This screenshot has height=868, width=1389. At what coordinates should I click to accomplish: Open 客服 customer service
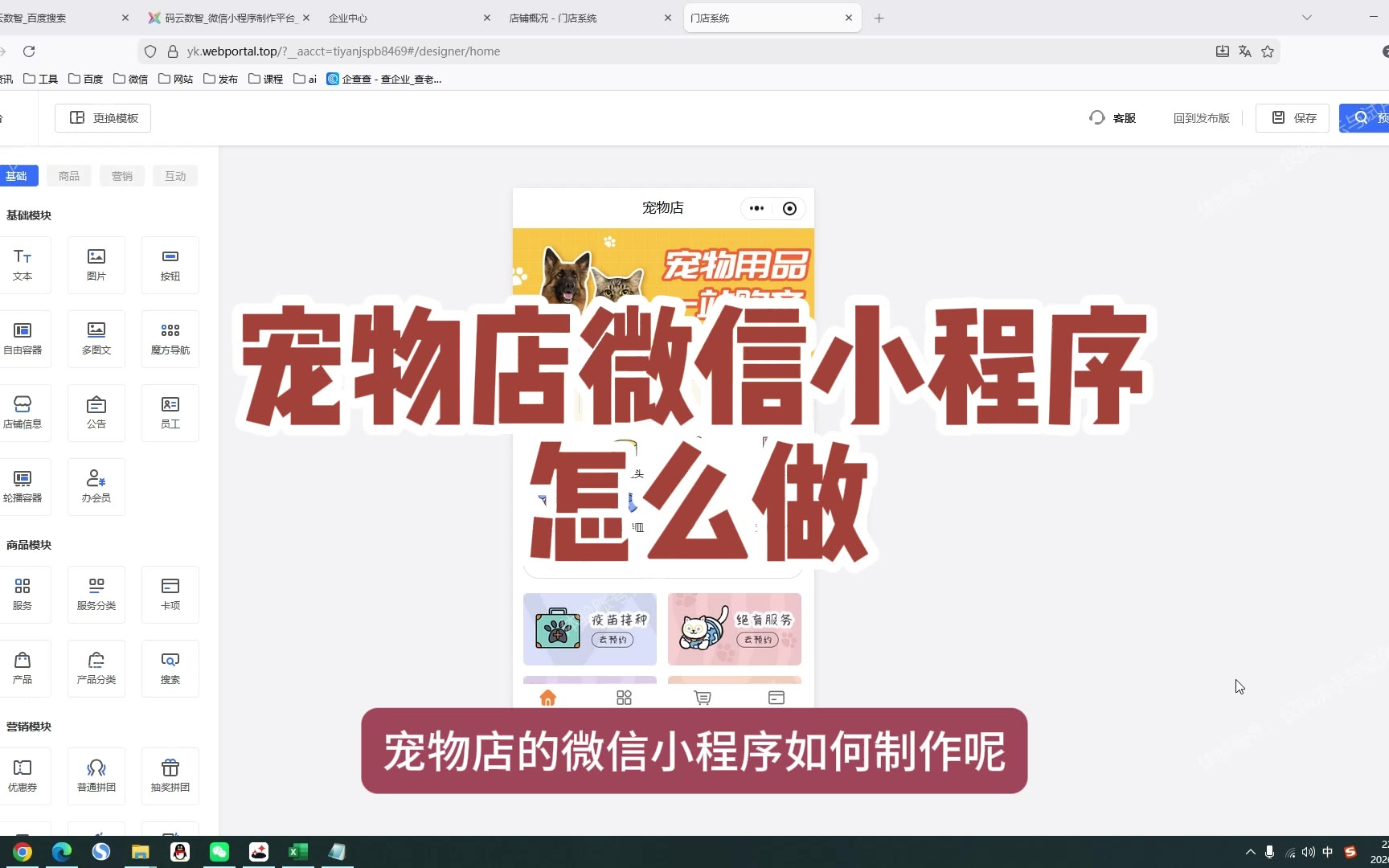click(x=1112, y=118)
